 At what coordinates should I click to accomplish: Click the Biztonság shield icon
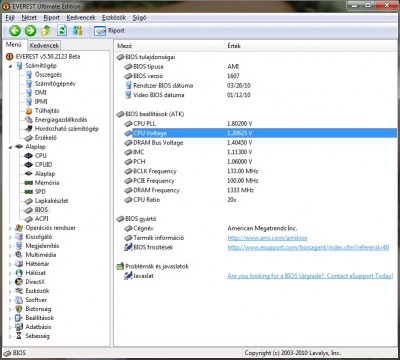tap(19, 309)
